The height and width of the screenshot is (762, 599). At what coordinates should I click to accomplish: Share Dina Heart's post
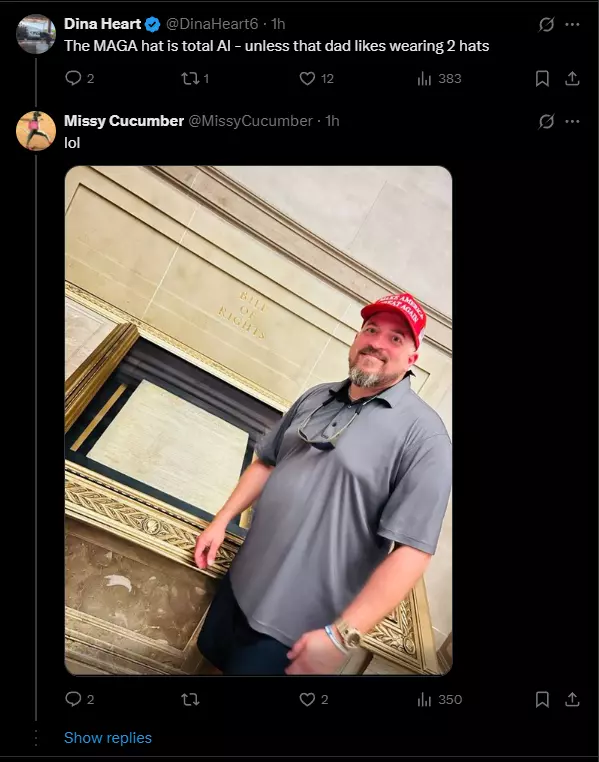tap(572, 78)
